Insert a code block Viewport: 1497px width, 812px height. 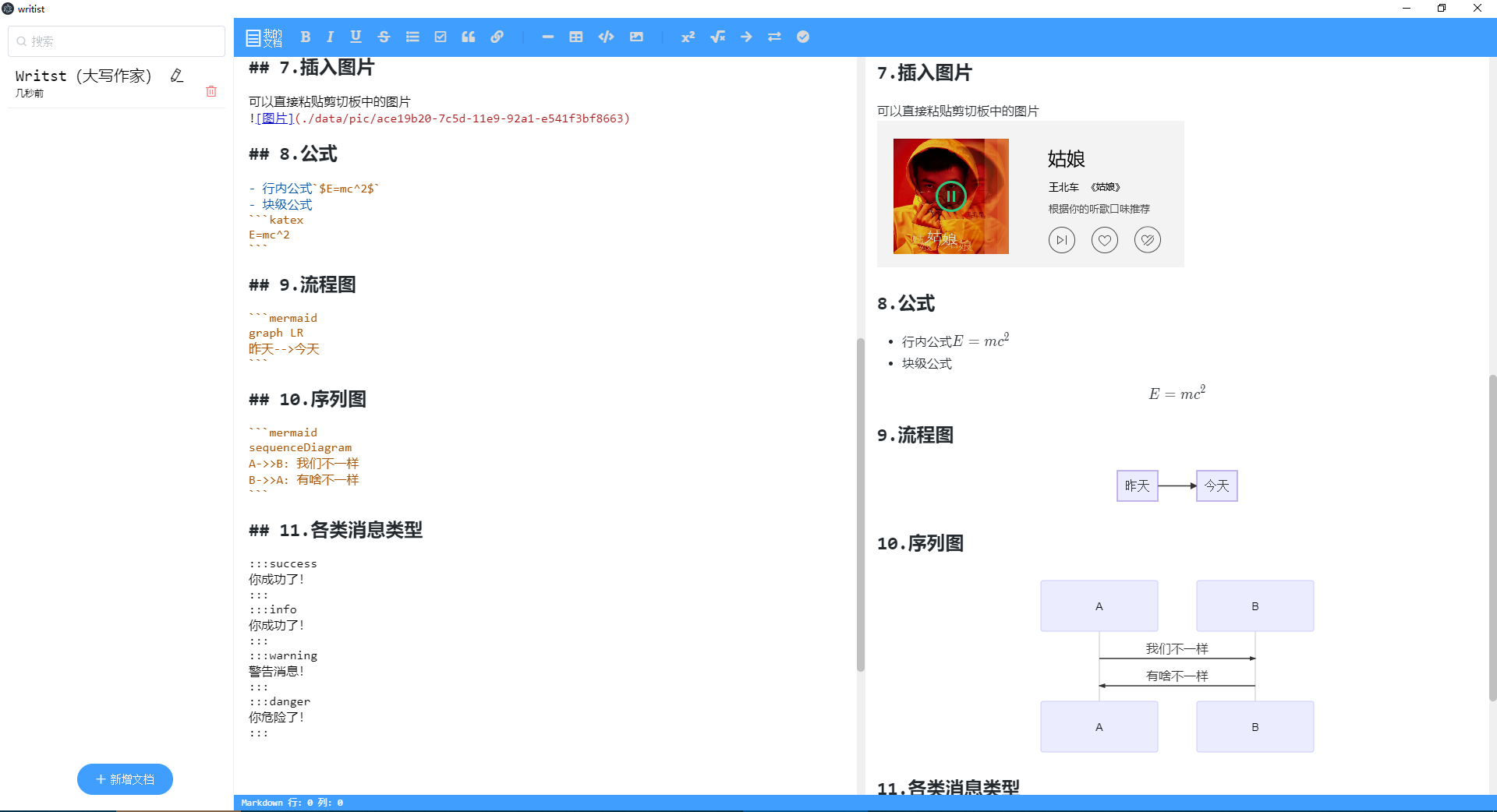click(606, 37)
